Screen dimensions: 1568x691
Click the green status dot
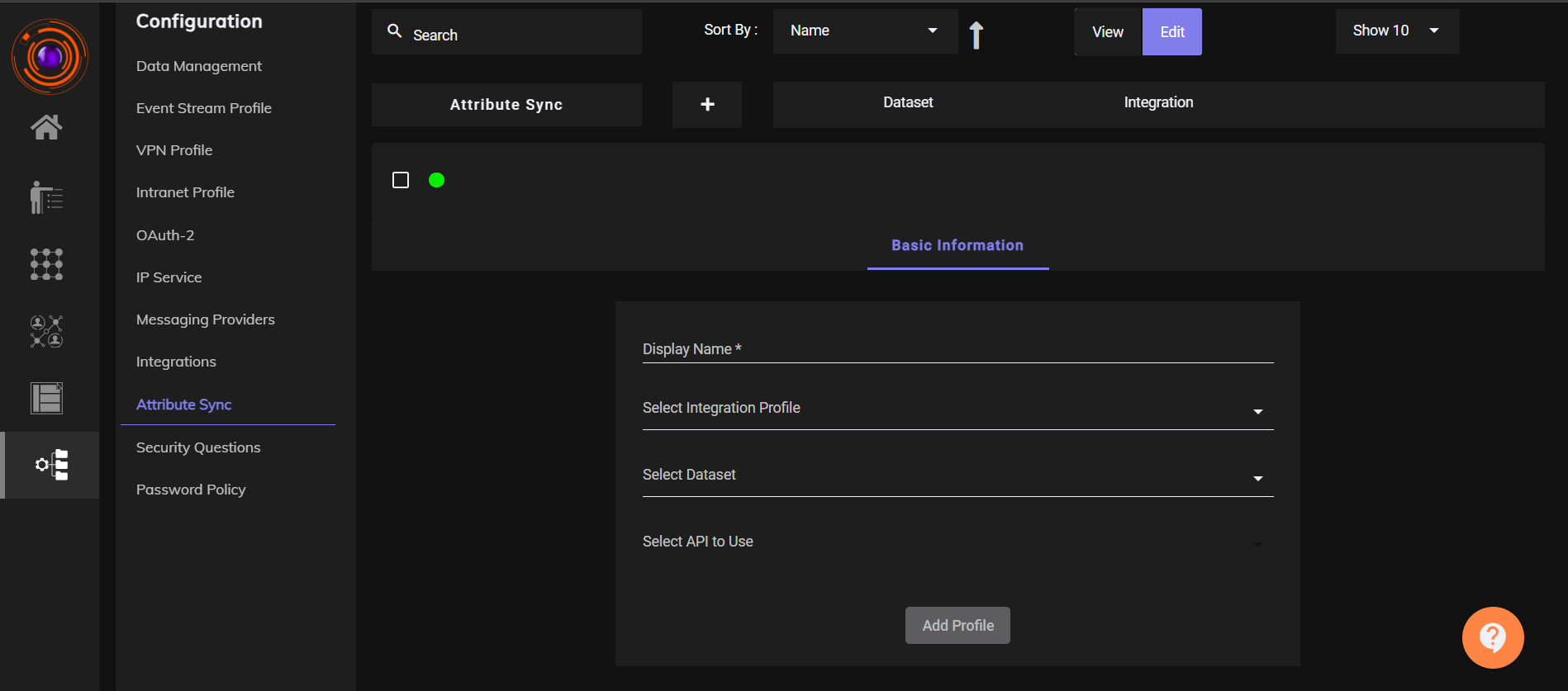437,180
